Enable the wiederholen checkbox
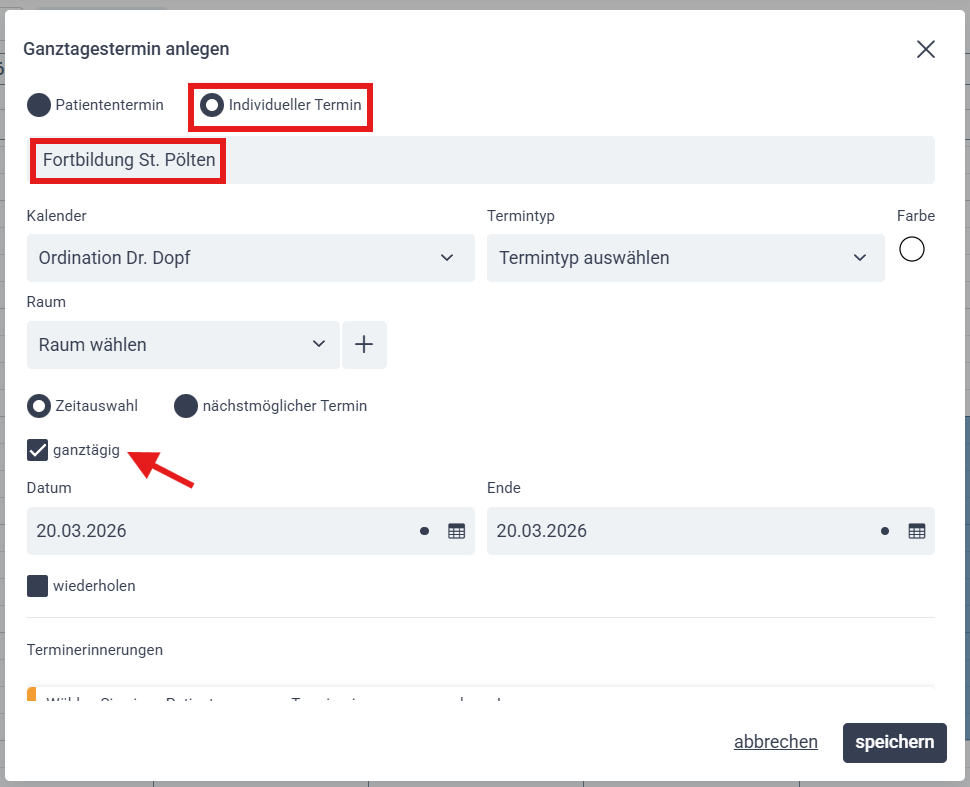This screenshot has height=787, width=970. tap(38, 586)
